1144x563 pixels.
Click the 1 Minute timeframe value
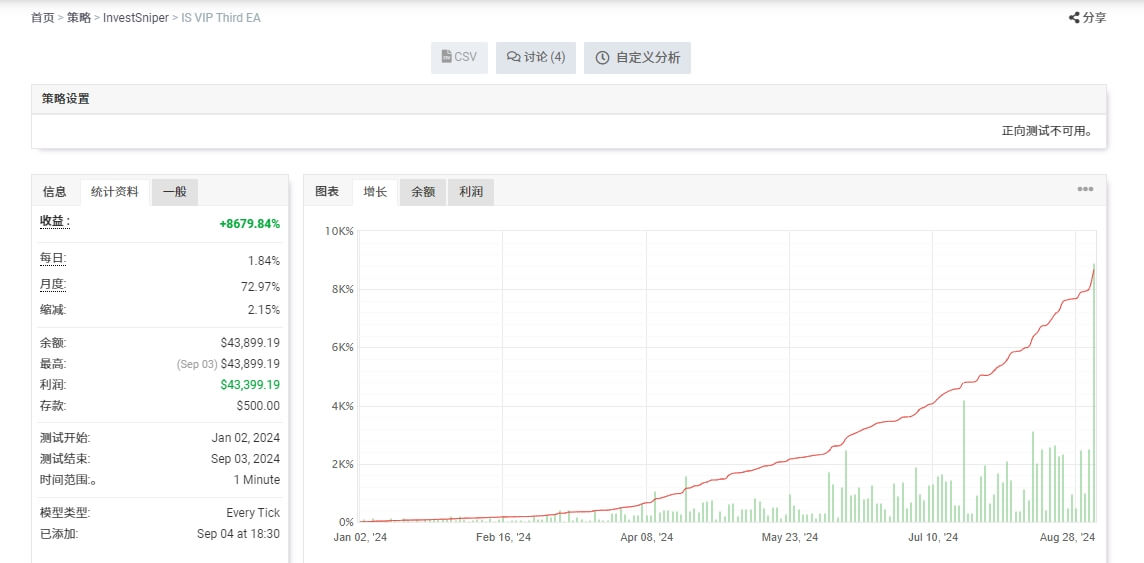point(257,480)
